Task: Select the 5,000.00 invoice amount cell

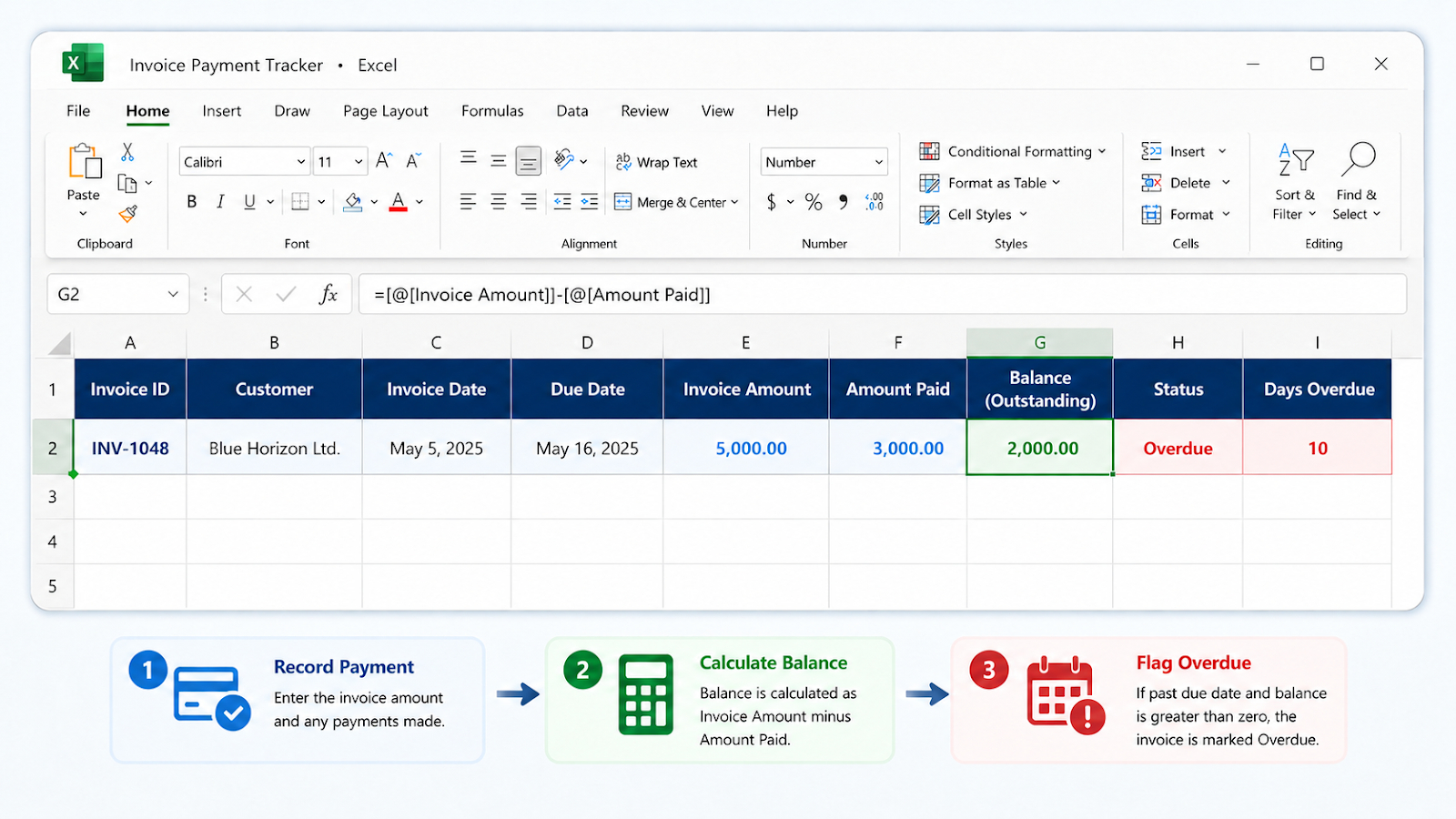Action: pos(746,448)
